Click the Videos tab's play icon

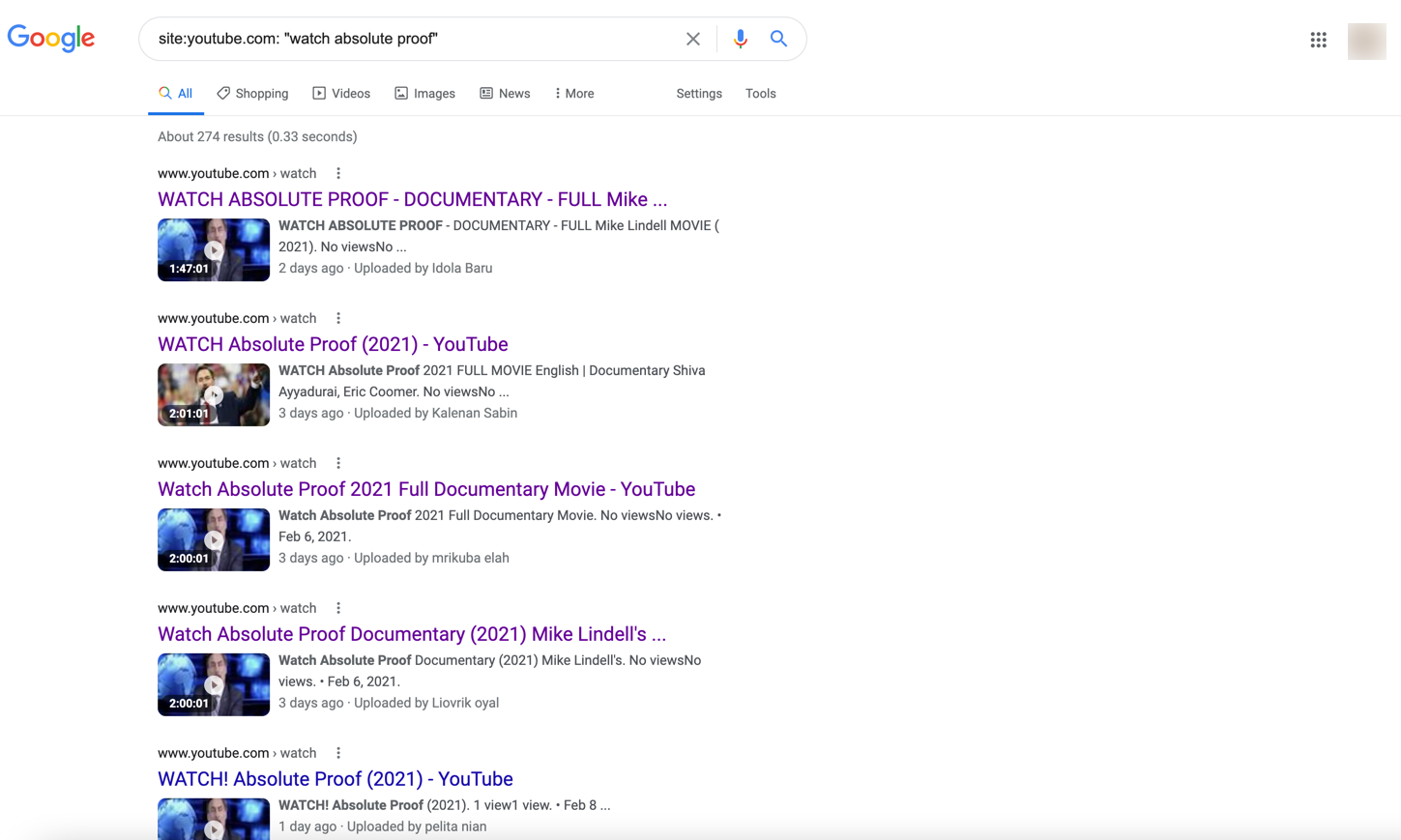[x=319, y=93]
